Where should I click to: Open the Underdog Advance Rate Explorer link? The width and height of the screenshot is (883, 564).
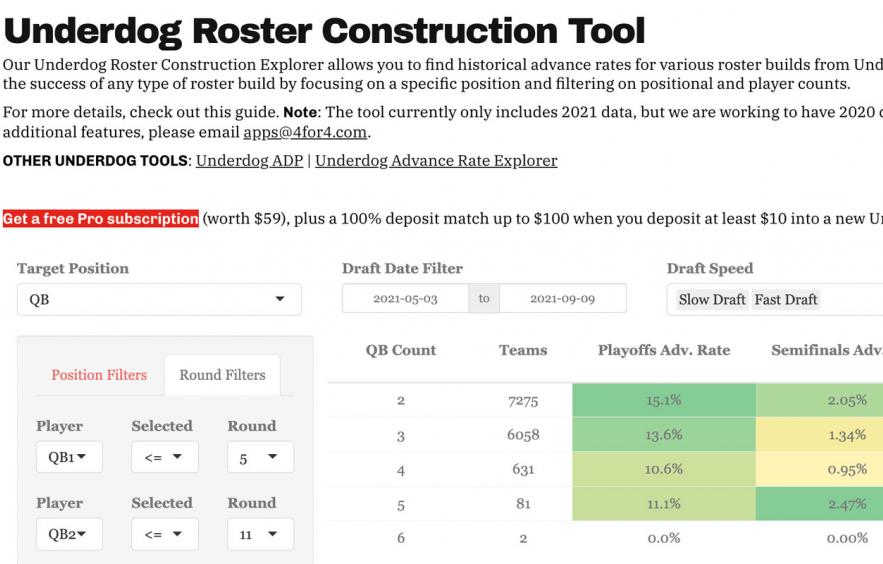[x=436, y=160]
